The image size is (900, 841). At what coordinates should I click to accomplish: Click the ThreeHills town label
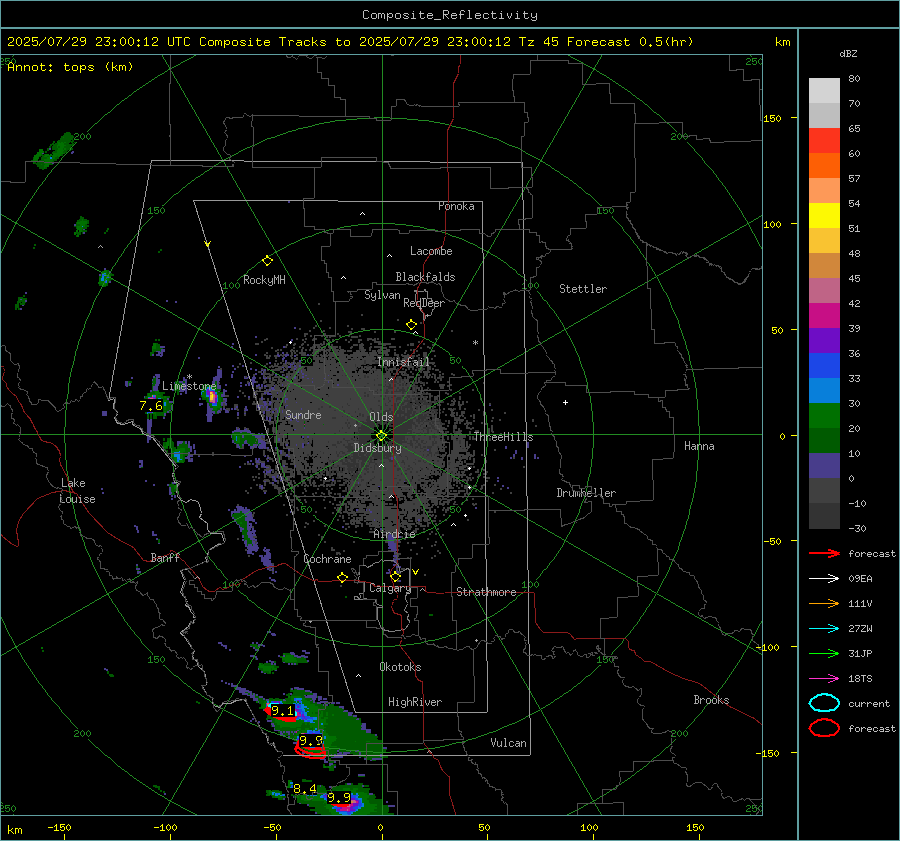(503, 437)
